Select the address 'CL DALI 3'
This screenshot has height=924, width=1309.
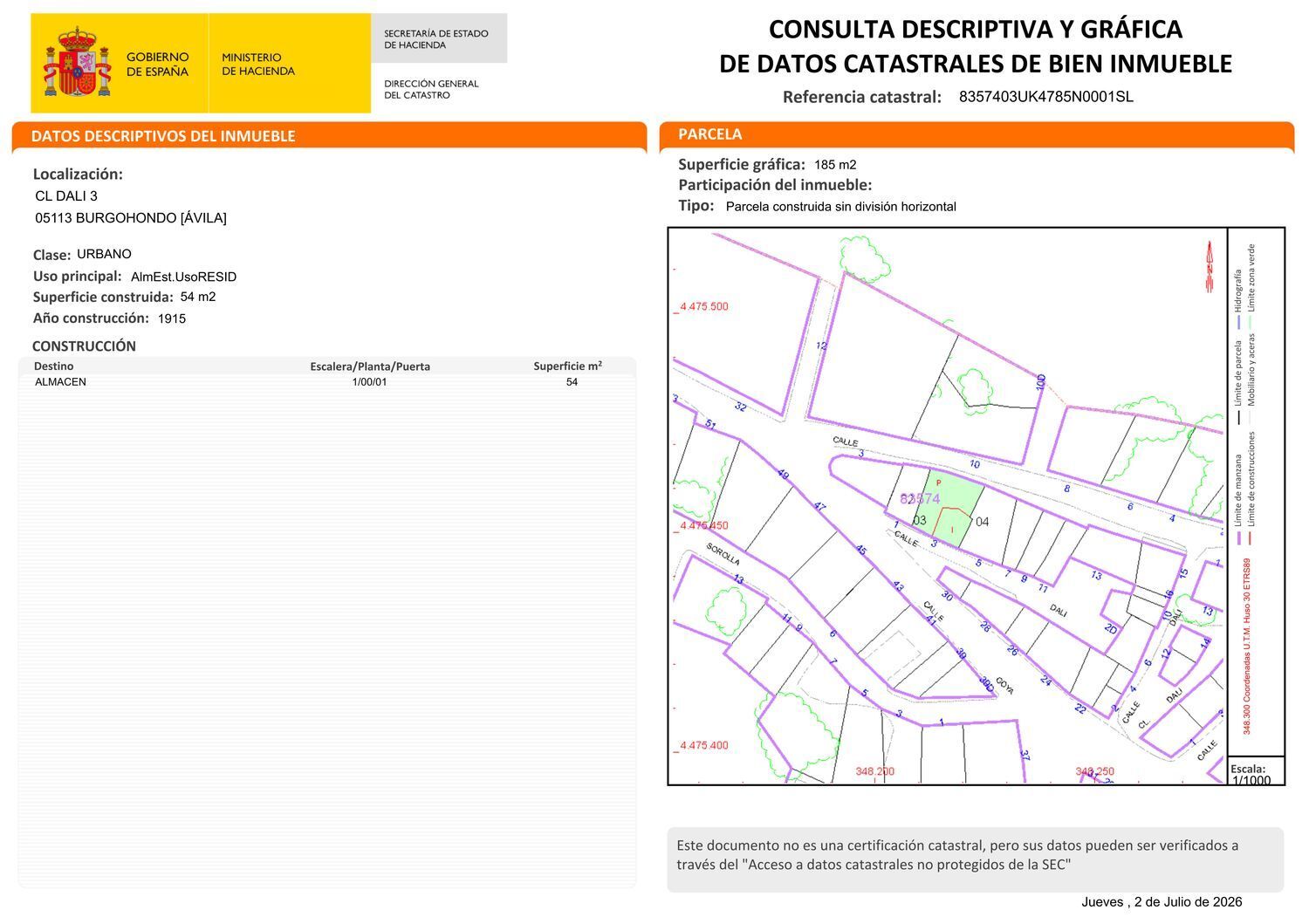click(x=66, y=196)
